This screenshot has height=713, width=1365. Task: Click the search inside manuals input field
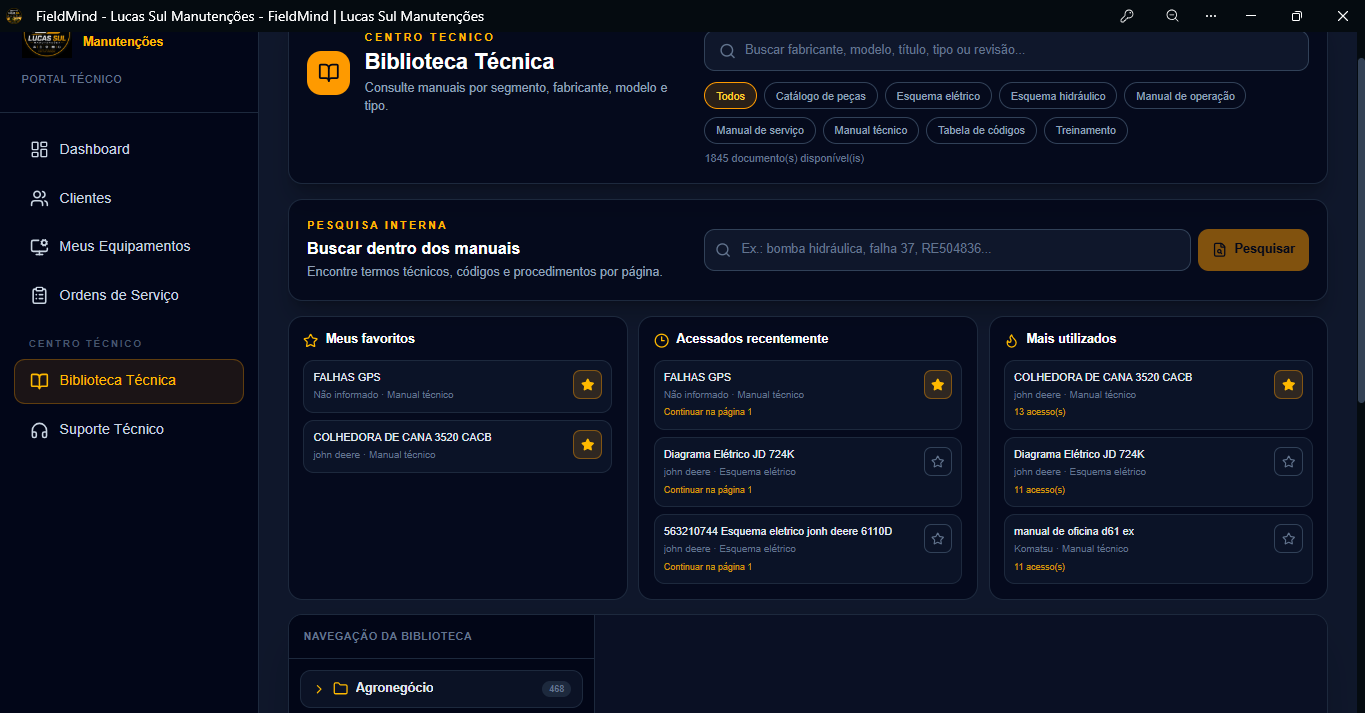coord(947,250)
